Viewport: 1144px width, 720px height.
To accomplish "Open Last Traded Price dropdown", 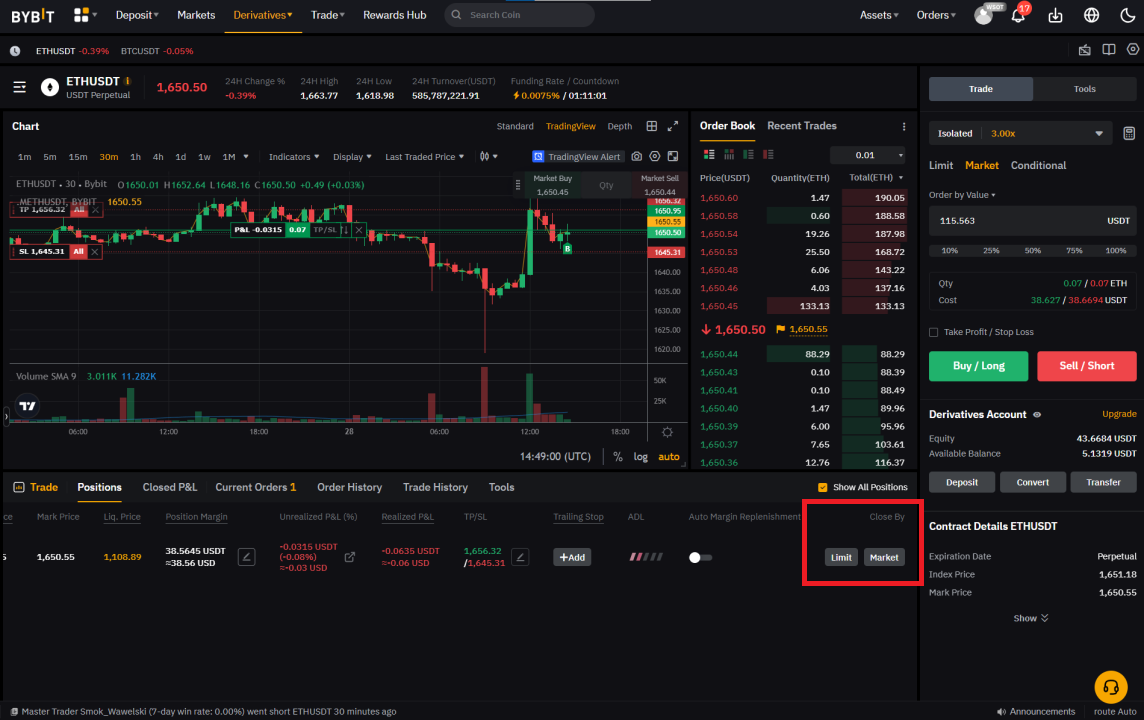I will coord(424,157).
